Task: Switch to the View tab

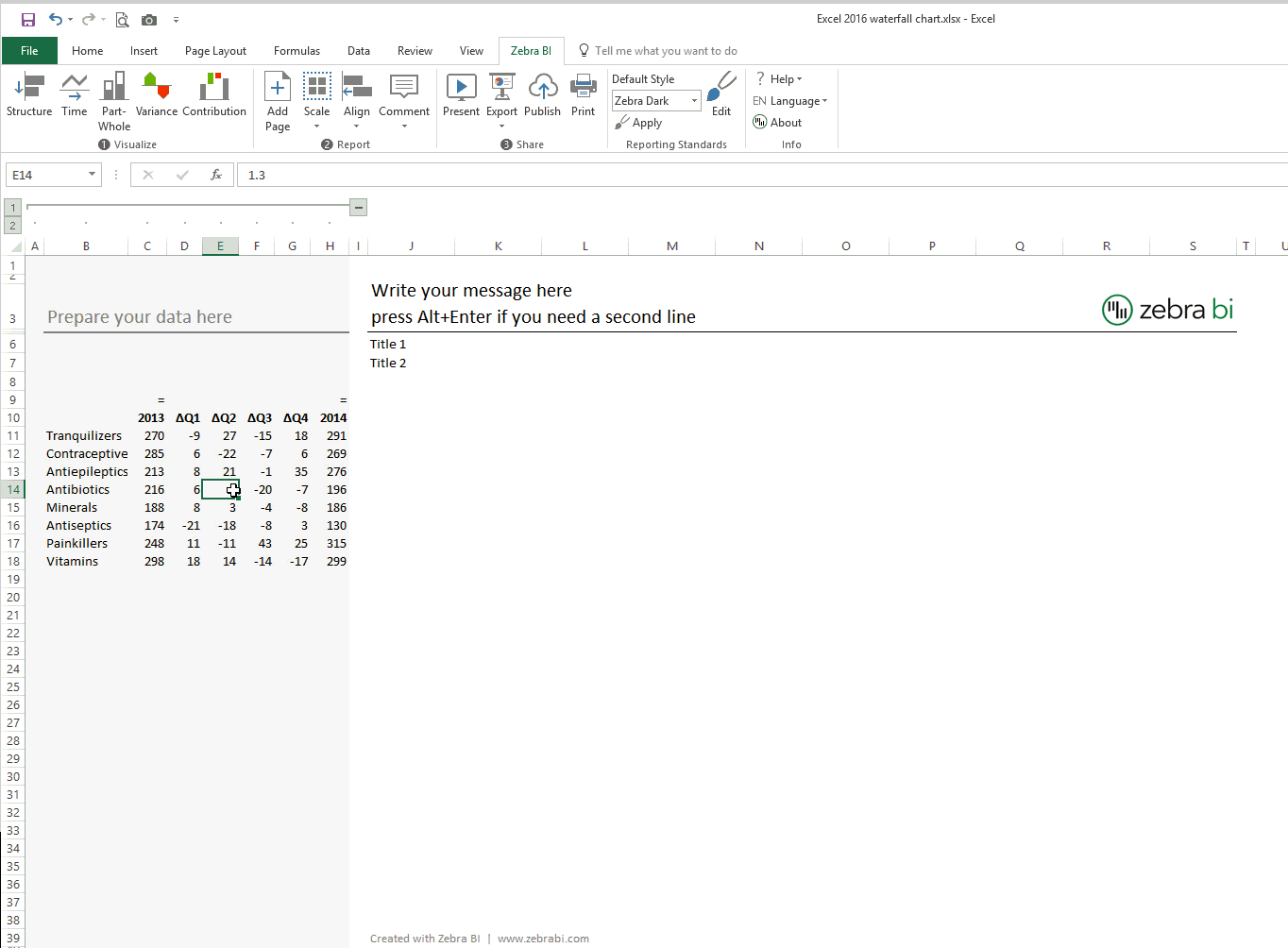Action: (471, 51)
